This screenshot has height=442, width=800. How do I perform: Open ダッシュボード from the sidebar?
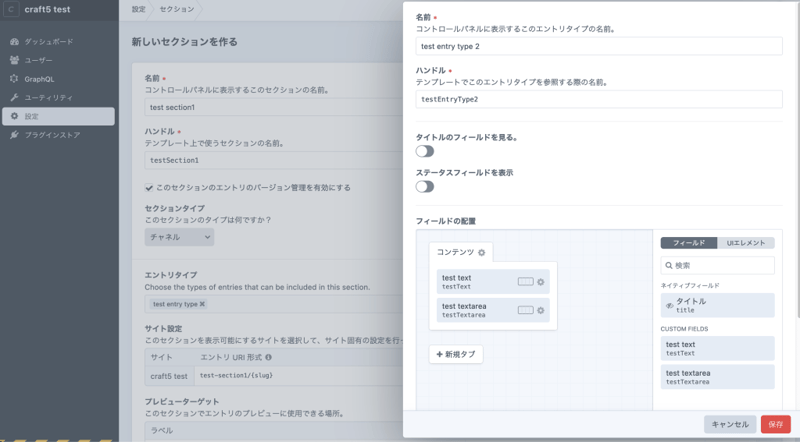[50, 43]
